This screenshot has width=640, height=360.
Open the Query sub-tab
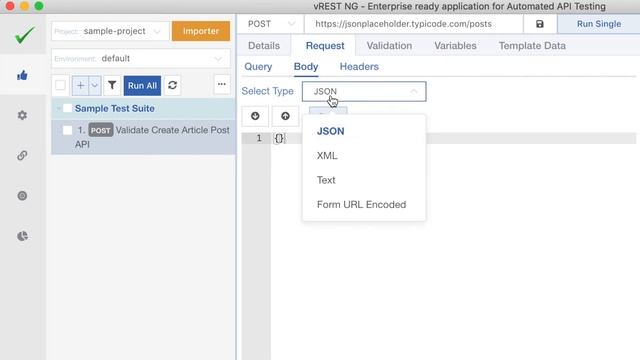point(258,67)
